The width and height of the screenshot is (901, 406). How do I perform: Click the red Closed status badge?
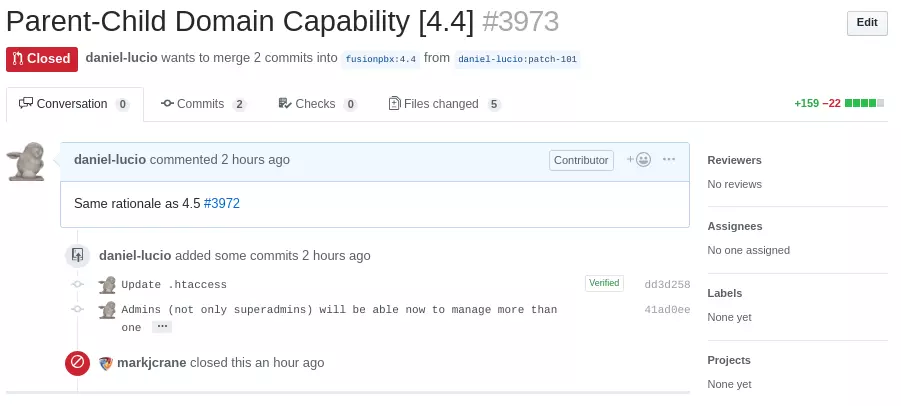(x=42, y=59)
